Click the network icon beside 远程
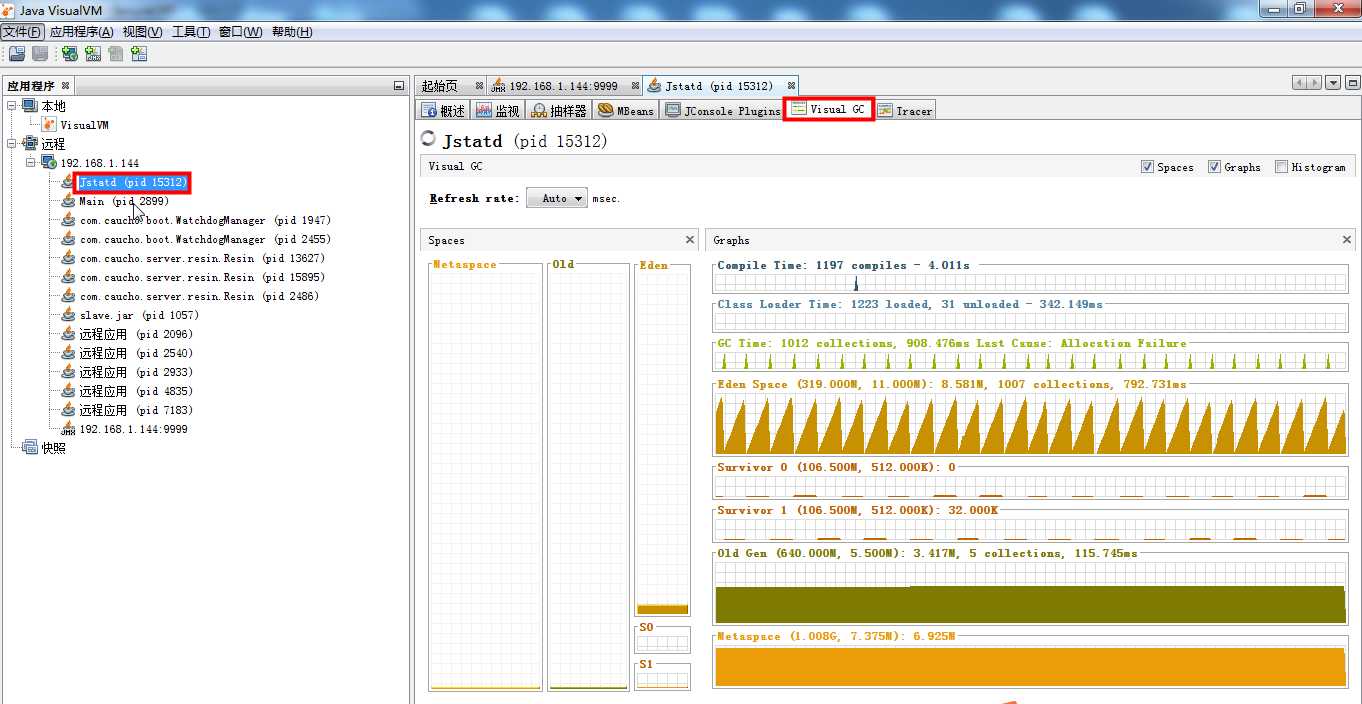This screenshot has width=1362, height=704. pyautogui.click(x=29, y=144)
